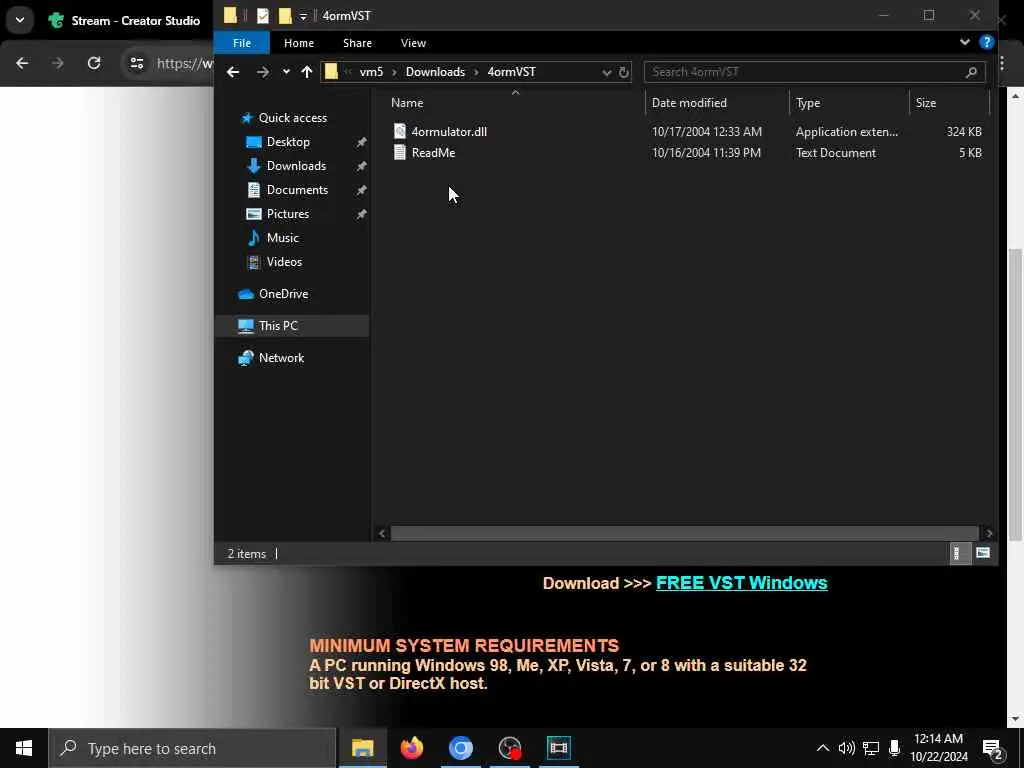Go back in the browser window
The width and height of the screenshot is (1024, 768).
(22, 63)
